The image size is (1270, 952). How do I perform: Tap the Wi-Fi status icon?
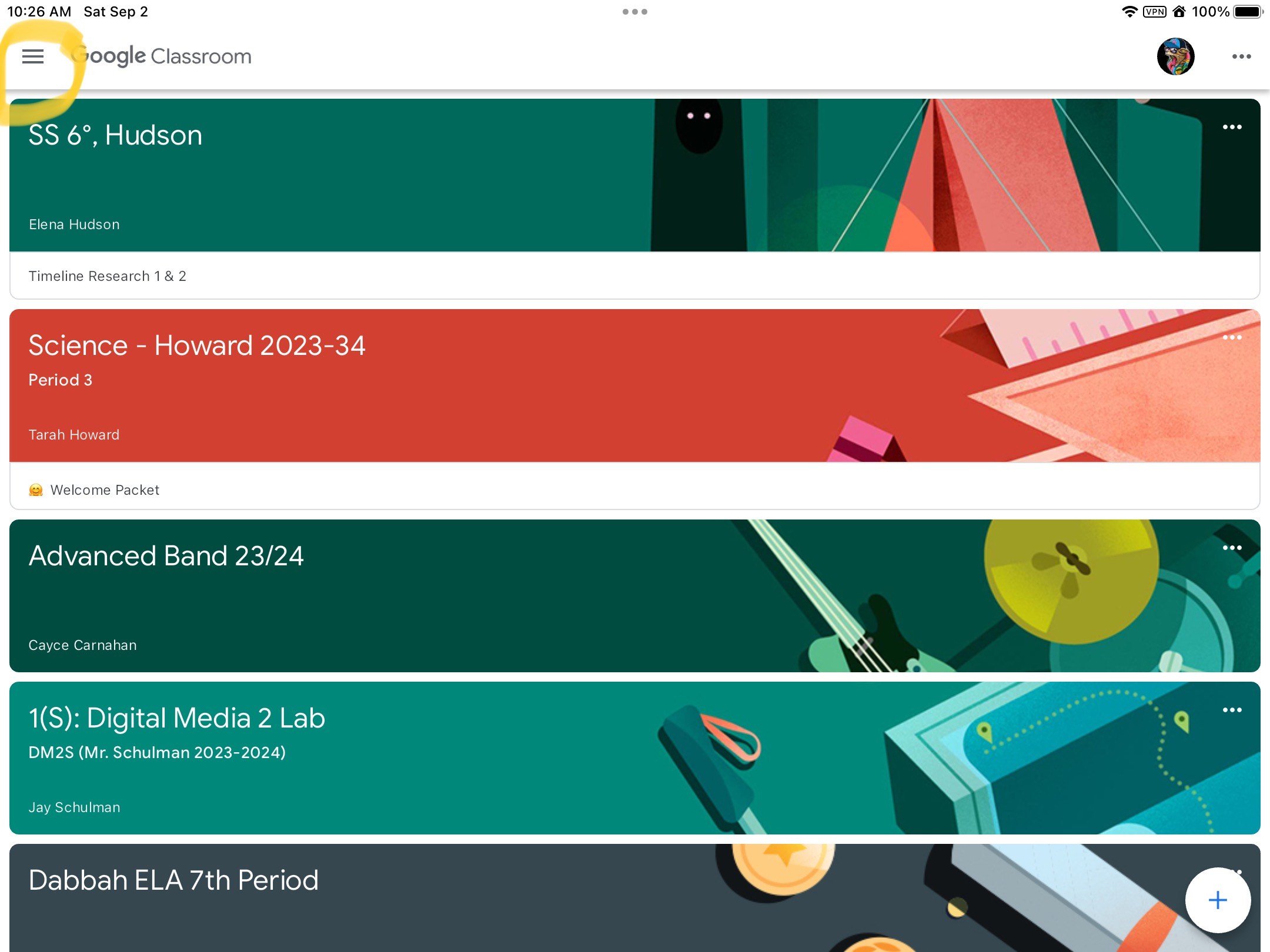point(1129,12)
